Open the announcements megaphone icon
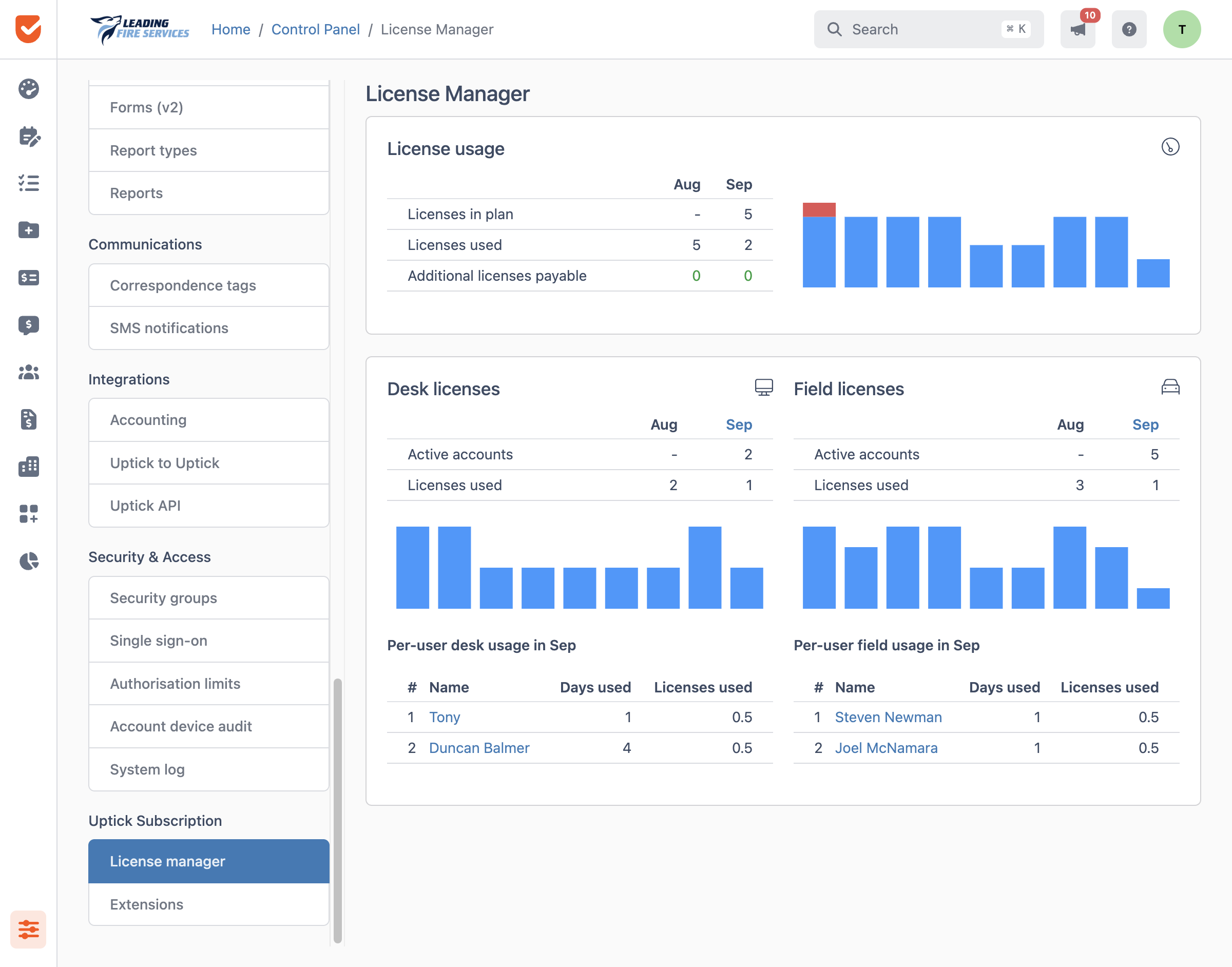 1077,29
